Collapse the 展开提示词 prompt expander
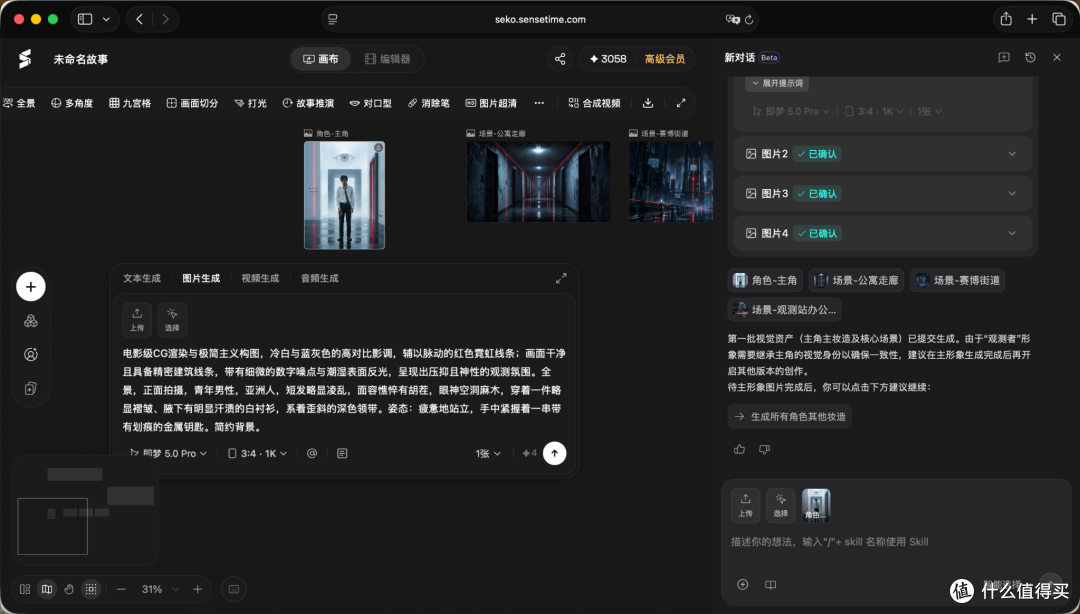The height and width of the screenshot is (614, 1080). [777, 83]
